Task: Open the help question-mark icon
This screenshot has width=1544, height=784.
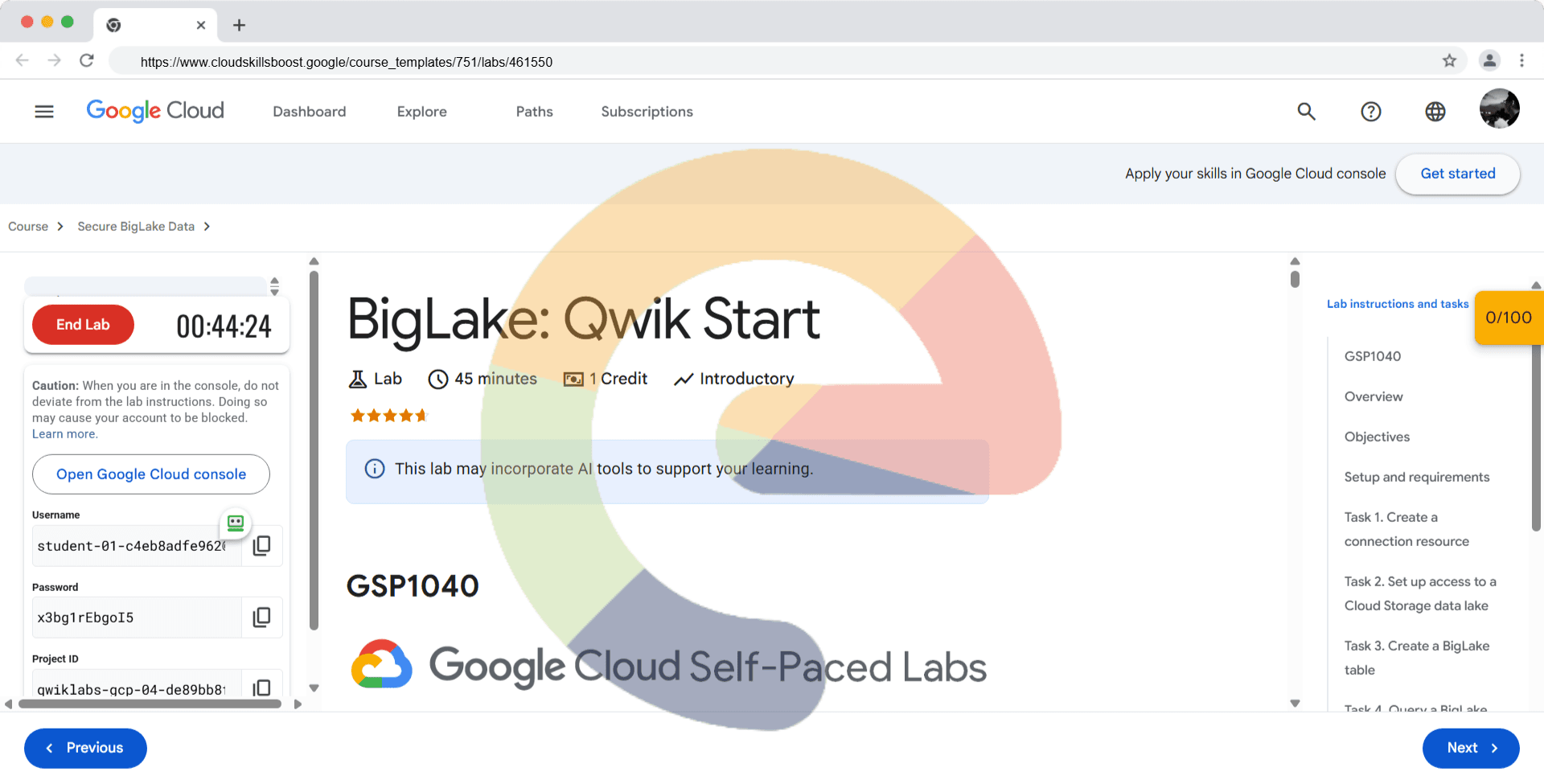Action: pos(1371,112)
